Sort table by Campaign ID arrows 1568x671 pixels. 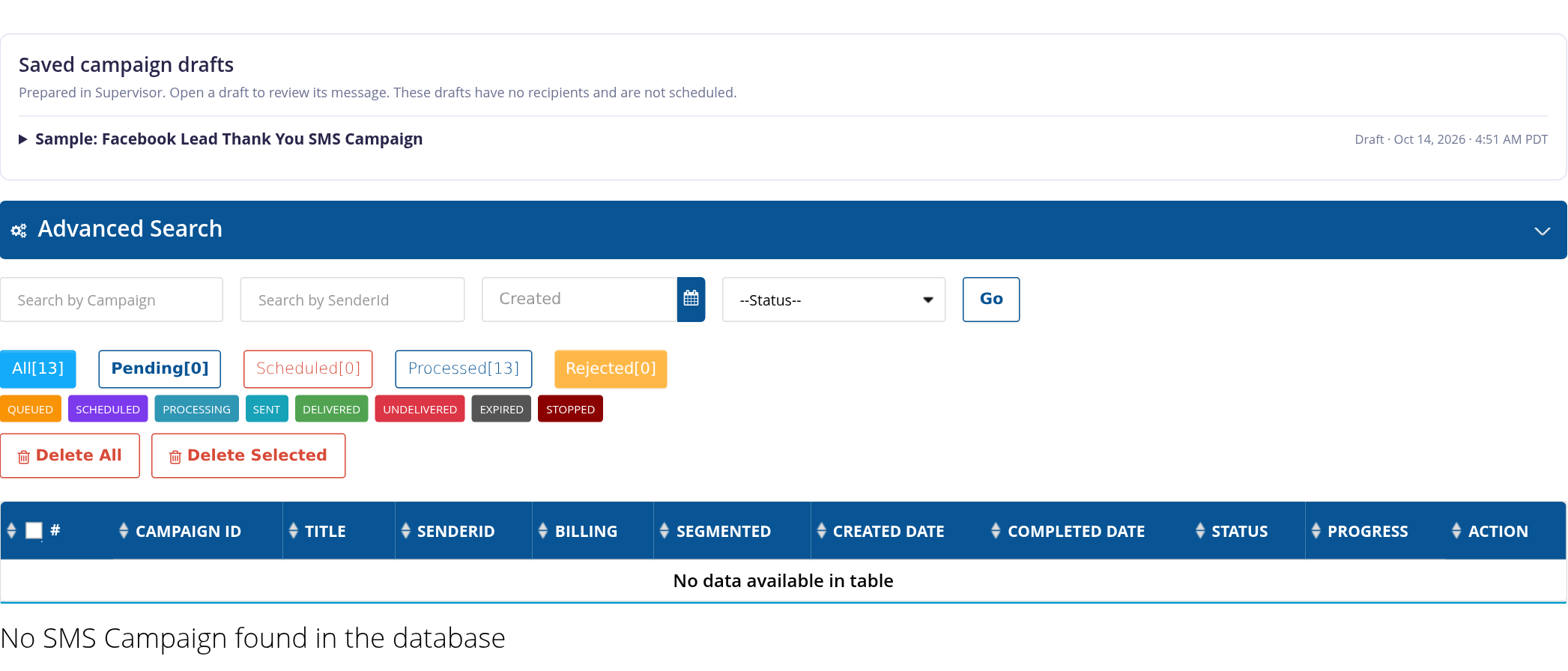pyautogui.click(x=124, y=531)
